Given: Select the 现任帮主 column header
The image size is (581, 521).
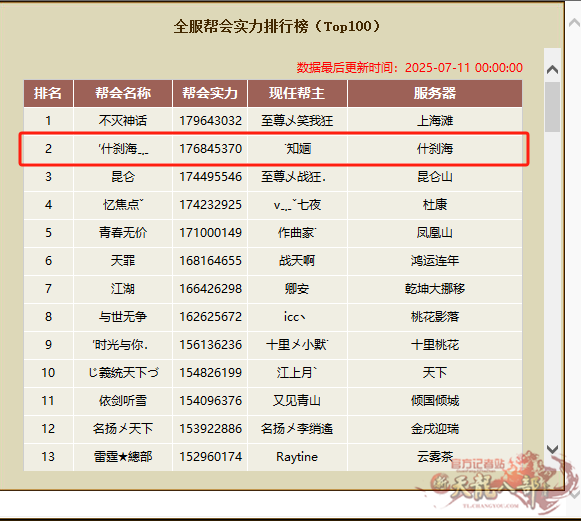Looking at the screenshot, I should (297, 93).
